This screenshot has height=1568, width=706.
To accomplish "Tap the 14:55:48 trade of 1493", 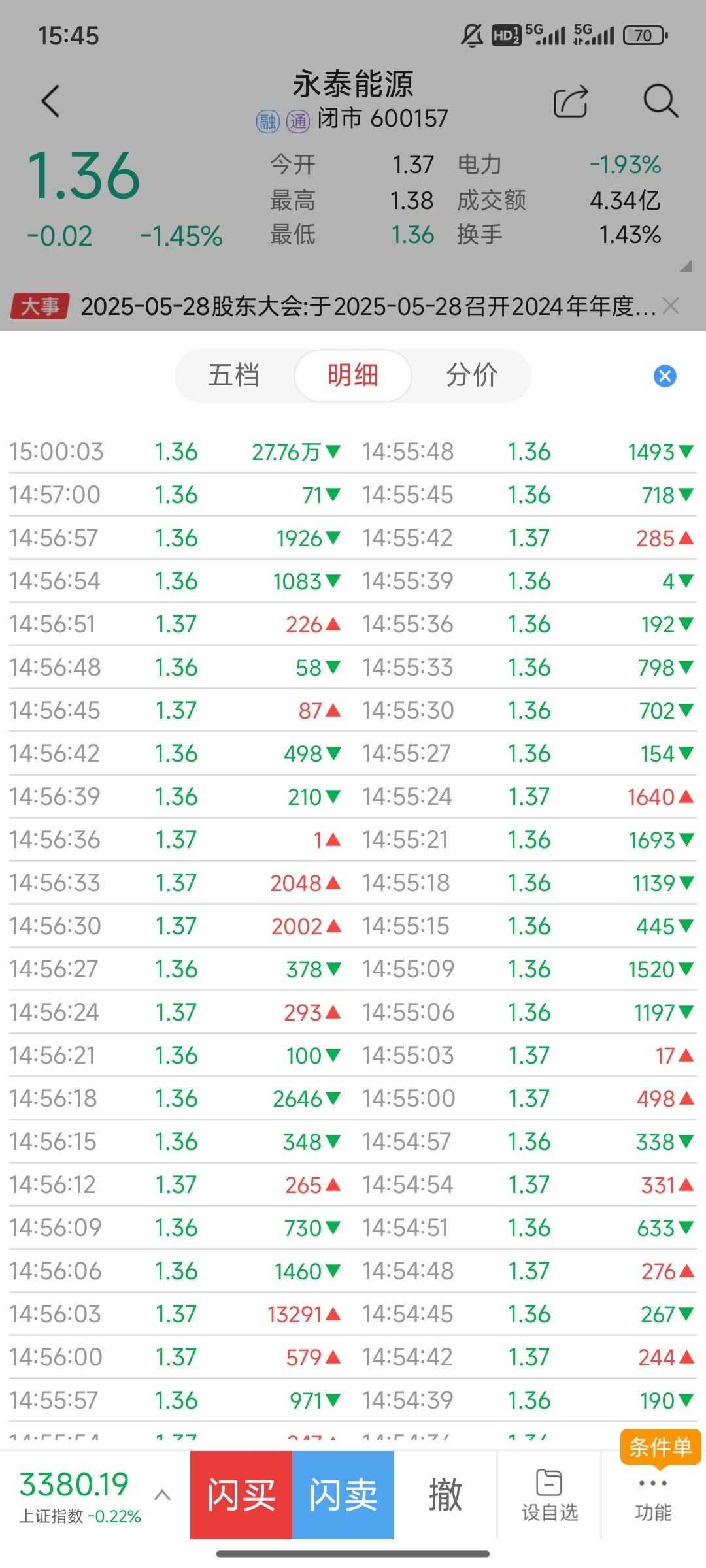I will [x=528, y=451].
